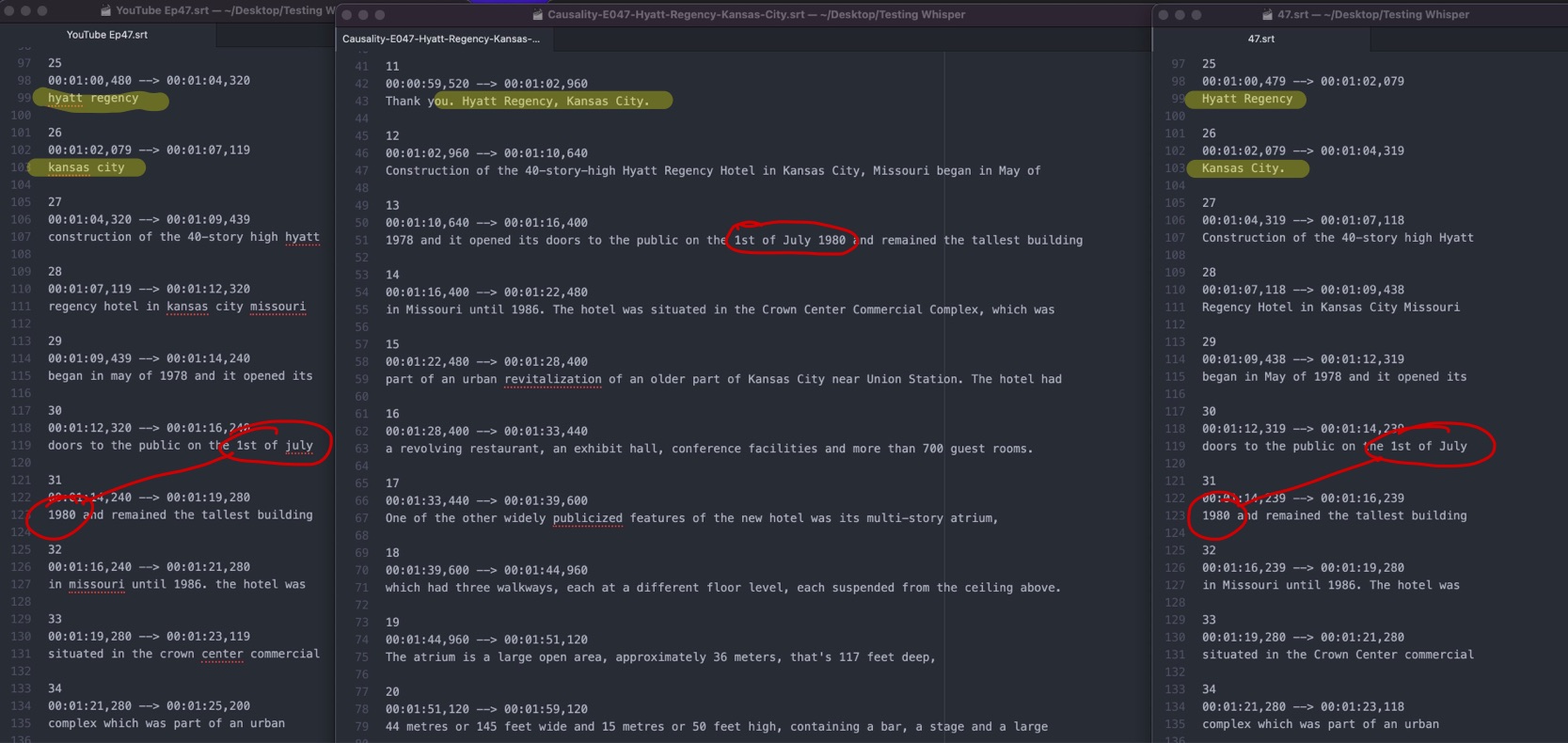Viewport: 1568px width, 743px height.
Task: Click the underlined word "publicized" in middle editor
Action: coord(587,518)
